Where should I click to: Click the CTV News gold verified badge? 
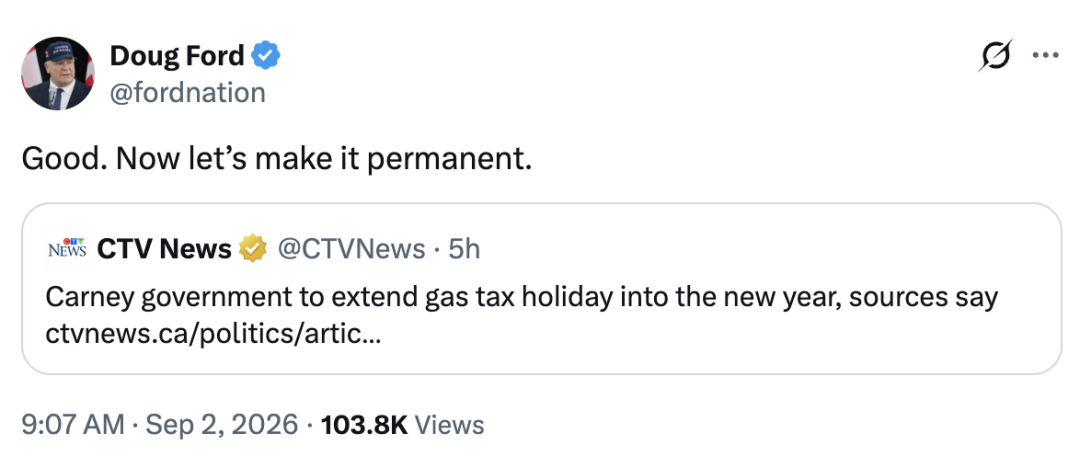[x=252, y=249]
